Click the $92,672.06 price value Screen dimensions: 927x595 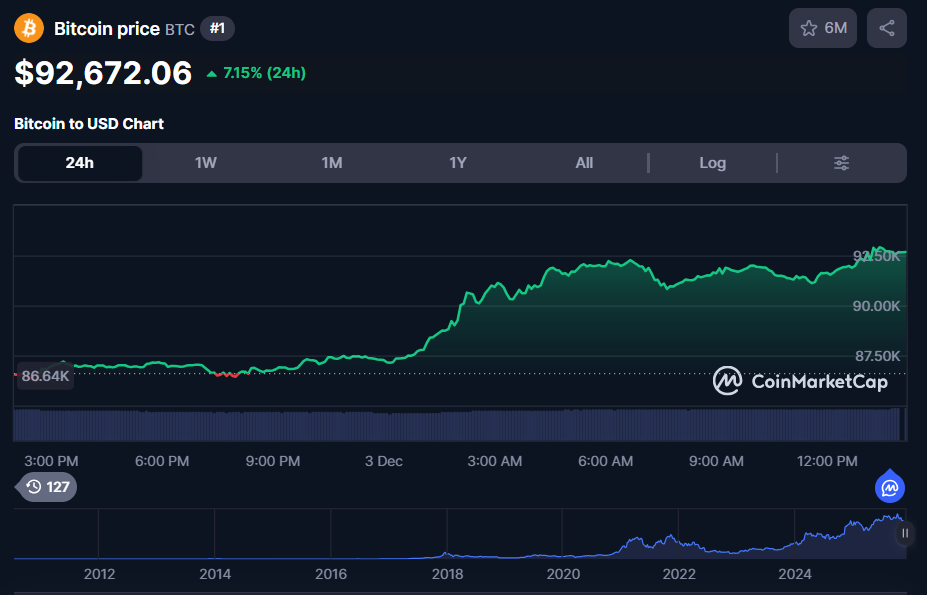pos(103,73)
